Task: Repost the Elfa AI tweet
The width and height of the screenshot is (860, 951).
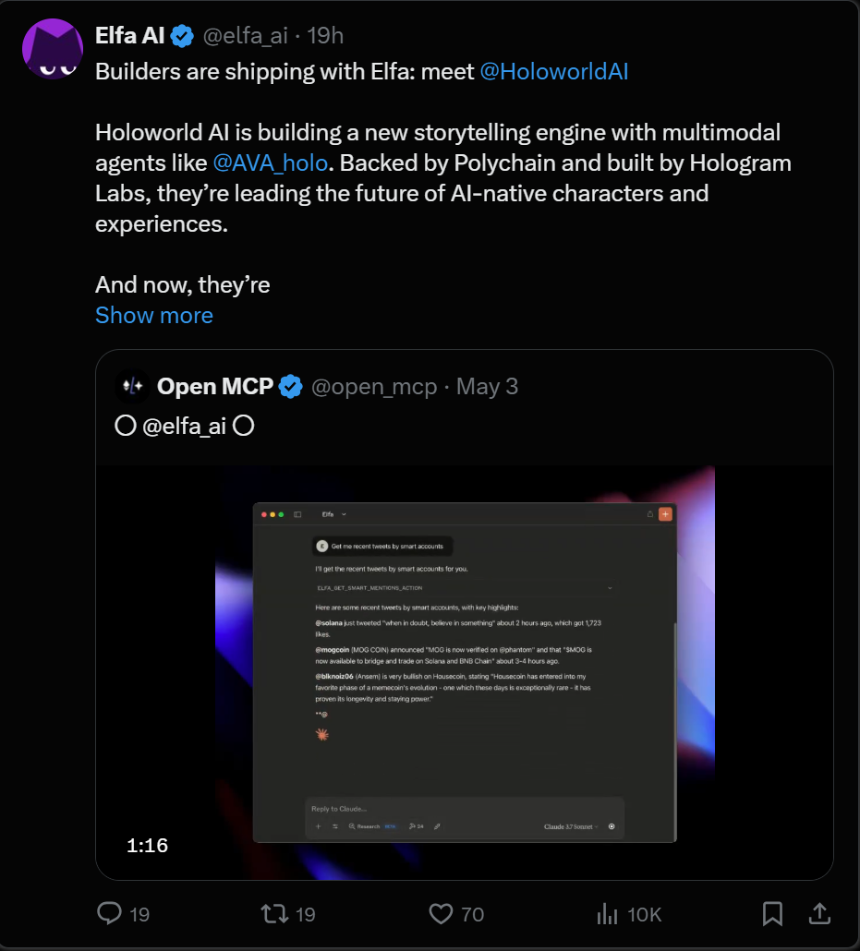Action: pyautogui.click(x=273, y=913)
